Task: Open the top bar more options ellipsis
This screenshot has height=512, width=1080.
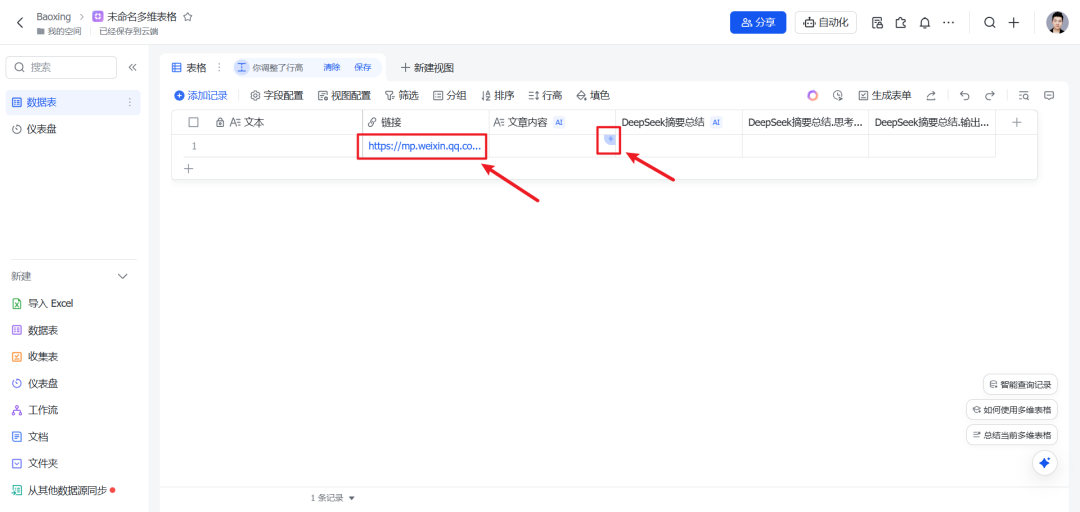Action: tap(948, 23)
